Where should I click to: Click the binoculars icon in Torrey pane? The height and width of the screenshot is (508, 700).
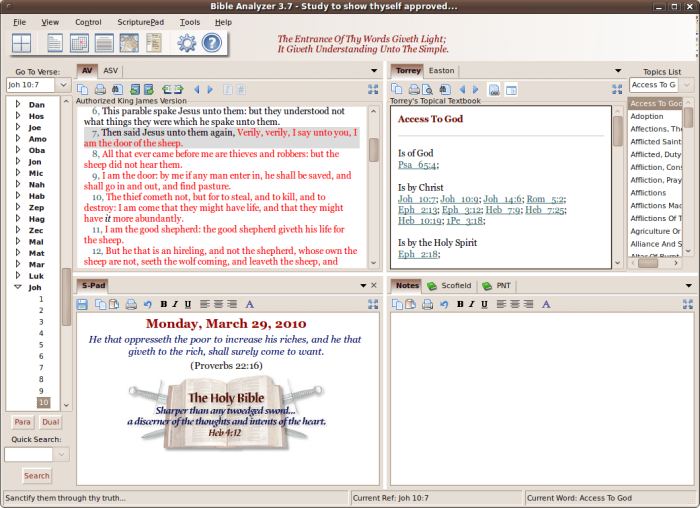445,89
